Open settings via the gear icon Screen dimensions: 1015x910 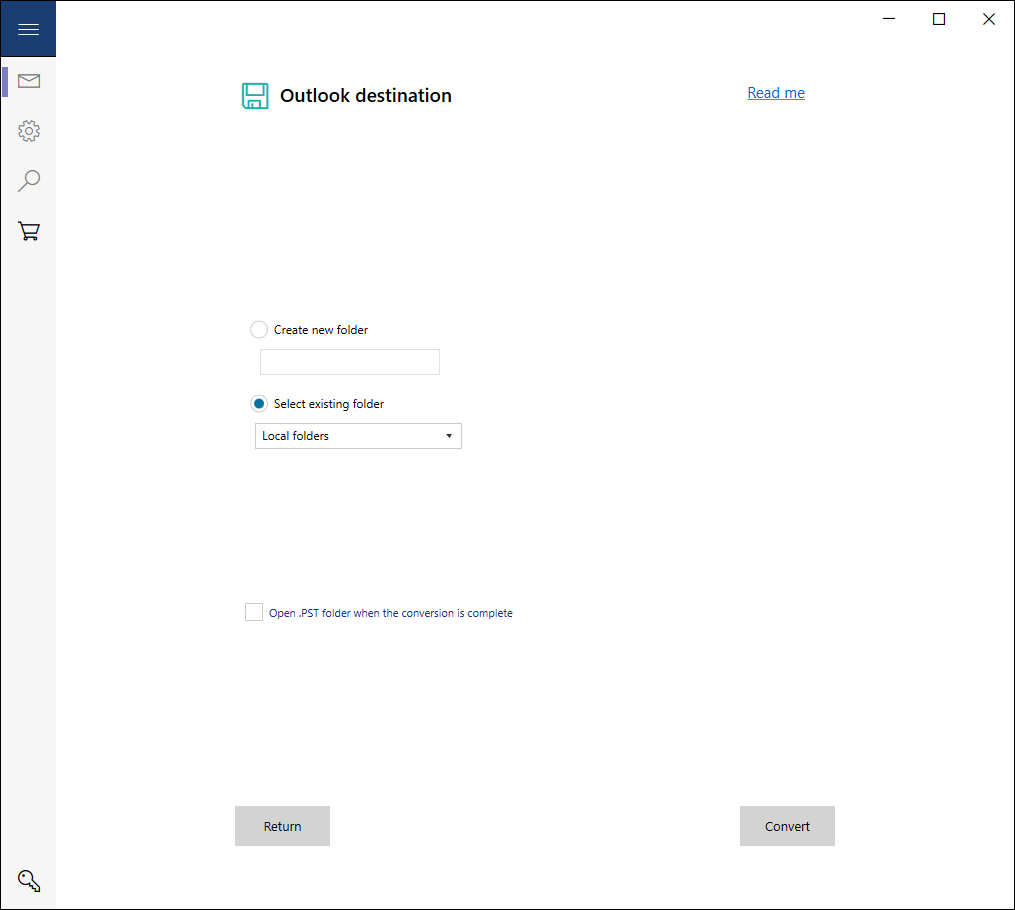click(28, 131)
